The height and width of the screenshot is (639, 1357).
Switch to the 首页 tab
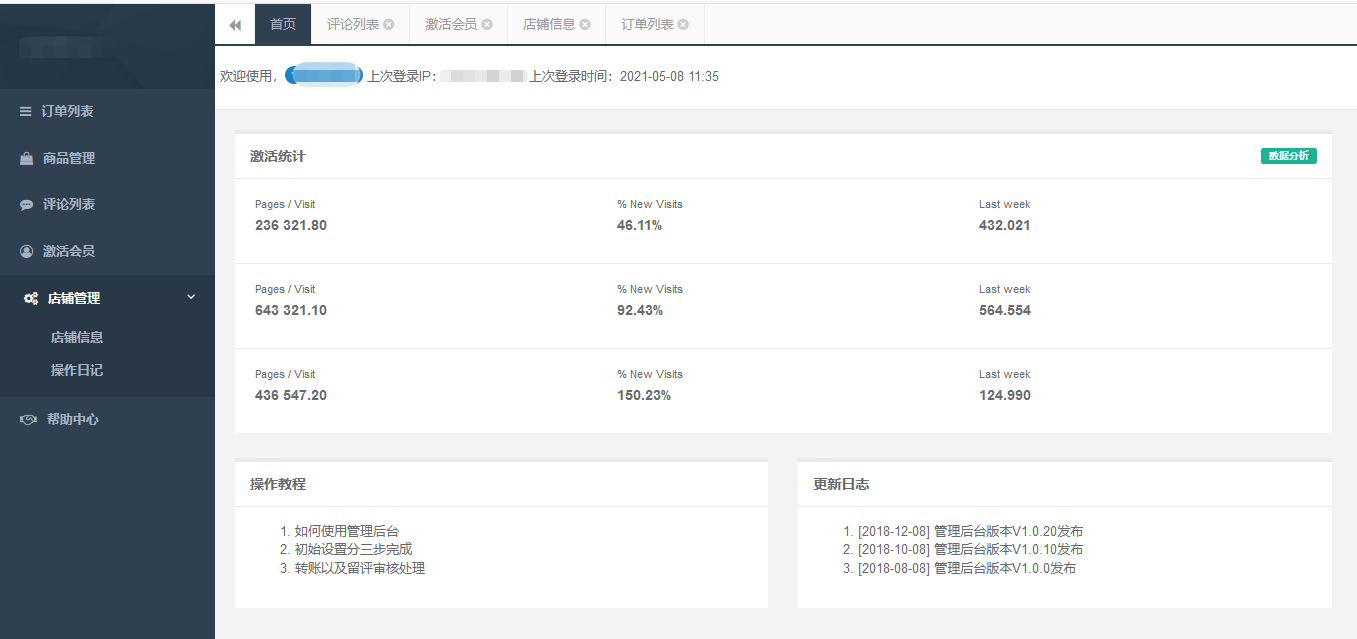(283, 25)
